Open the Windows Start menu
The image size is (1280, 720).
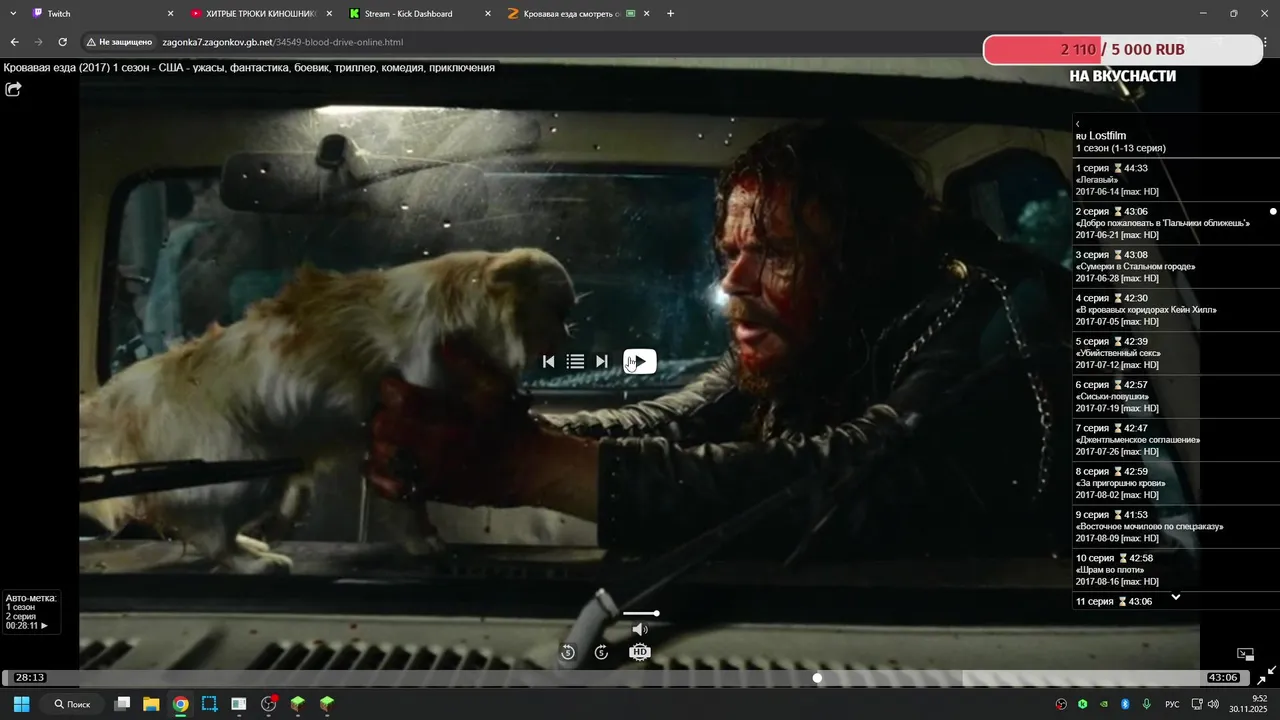[x=21, y=704]
